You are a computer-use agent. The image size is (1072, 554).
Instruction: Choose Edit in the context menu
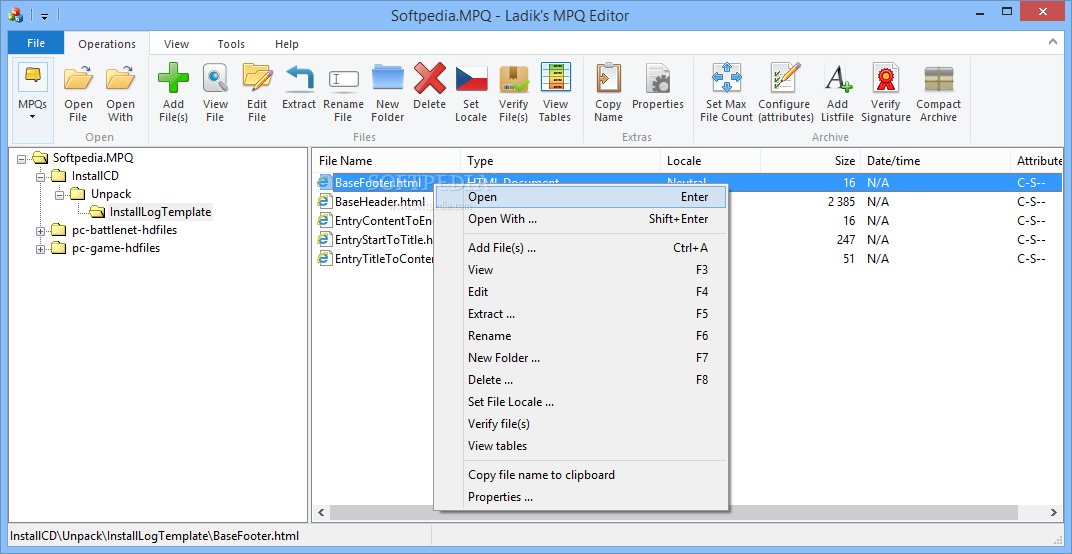tap(581, 291)
